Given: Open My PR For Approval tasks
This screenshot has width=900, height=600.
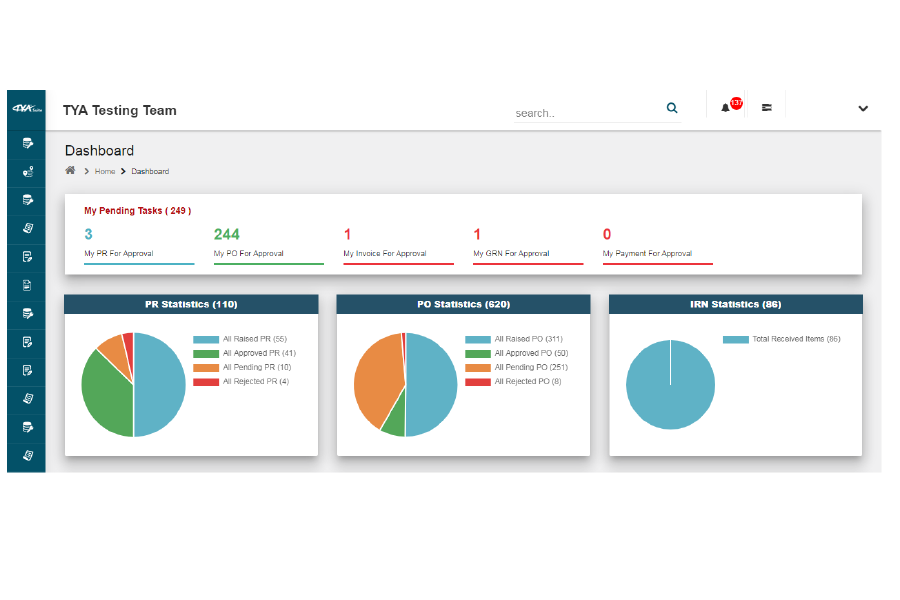Looking at the screenshot, I should click(119, 253).
